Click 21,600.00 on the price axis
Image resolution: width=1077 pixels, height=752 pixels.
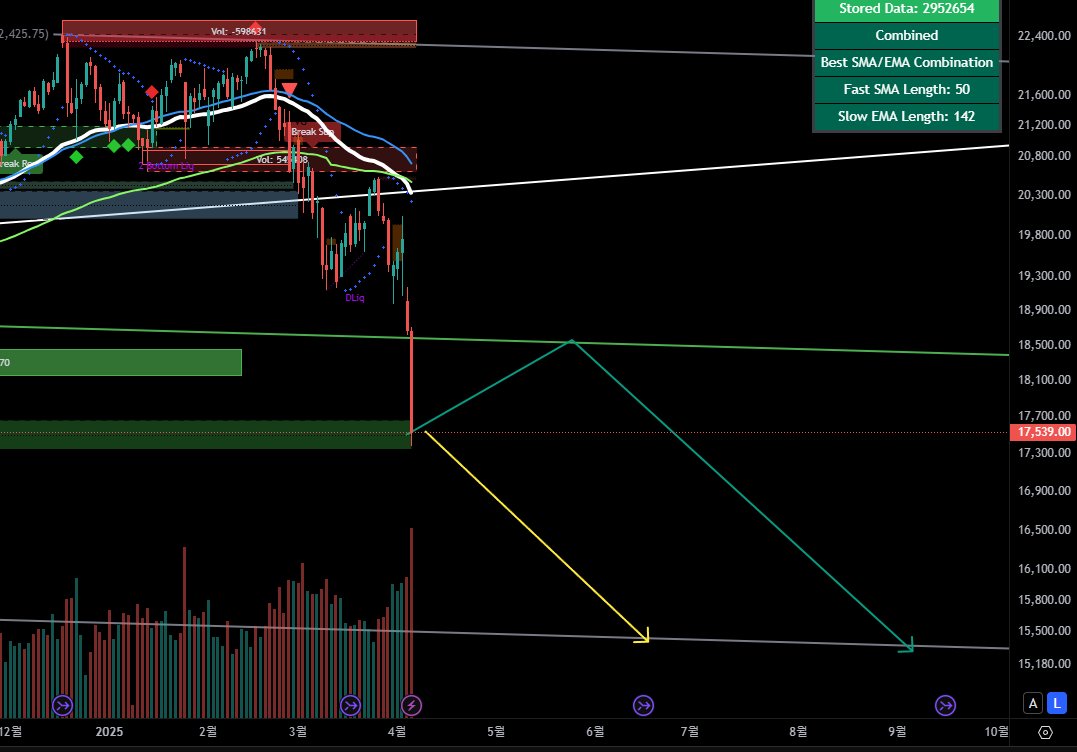click(1044, 95)
